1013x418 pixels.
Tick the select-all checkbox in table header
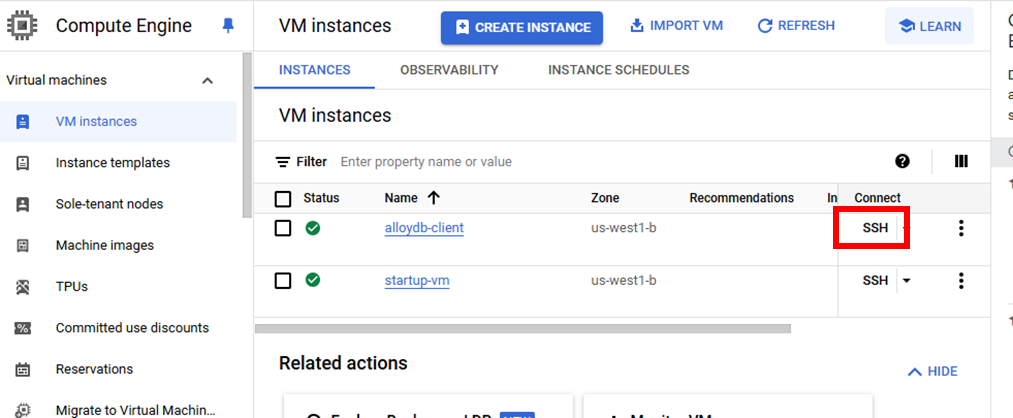(x=283, y=198)
